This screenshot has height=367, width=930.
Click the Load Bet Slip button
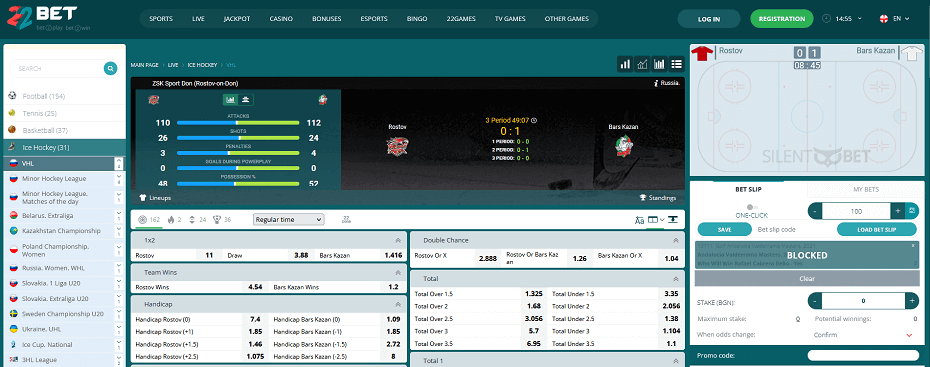877,229
